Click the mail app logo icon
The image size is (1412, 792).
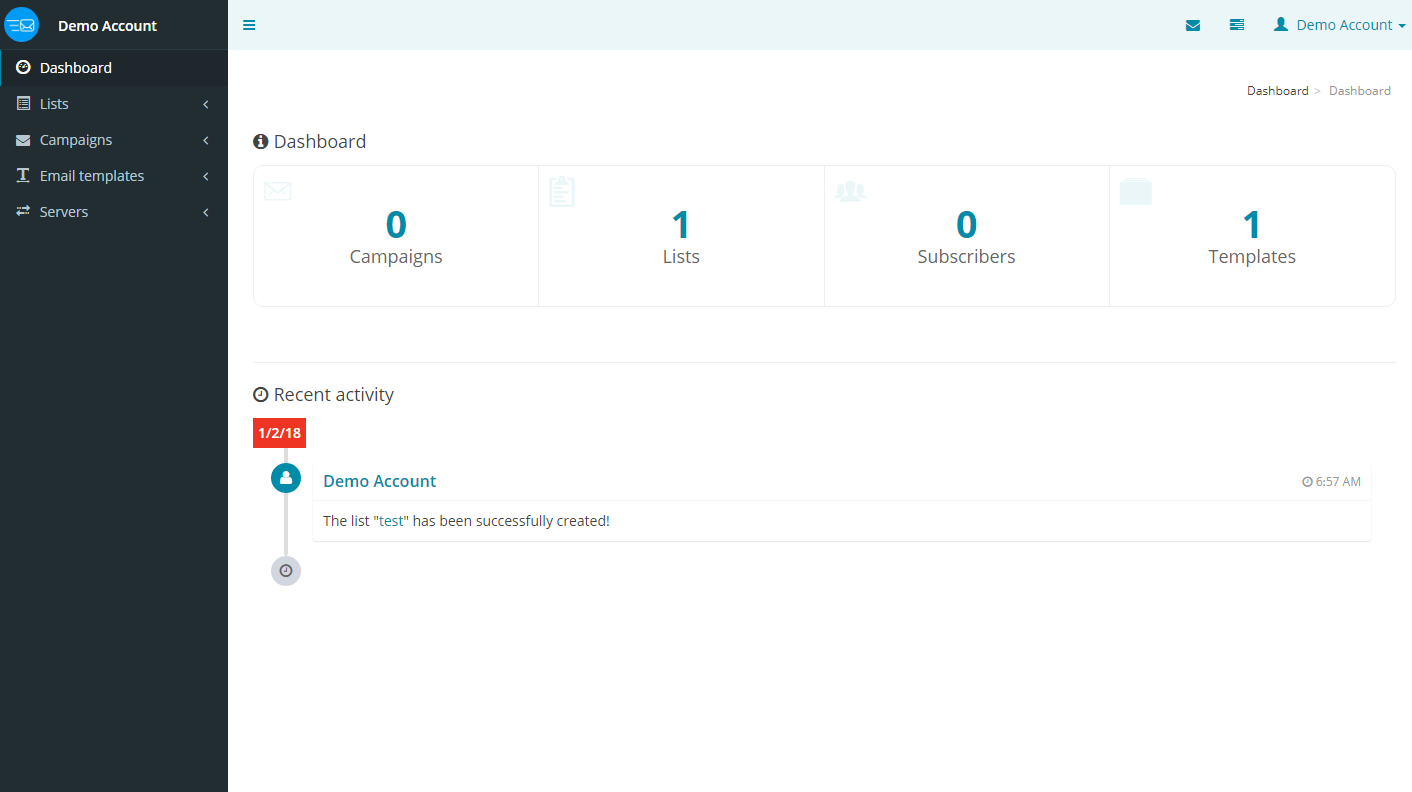21,25
